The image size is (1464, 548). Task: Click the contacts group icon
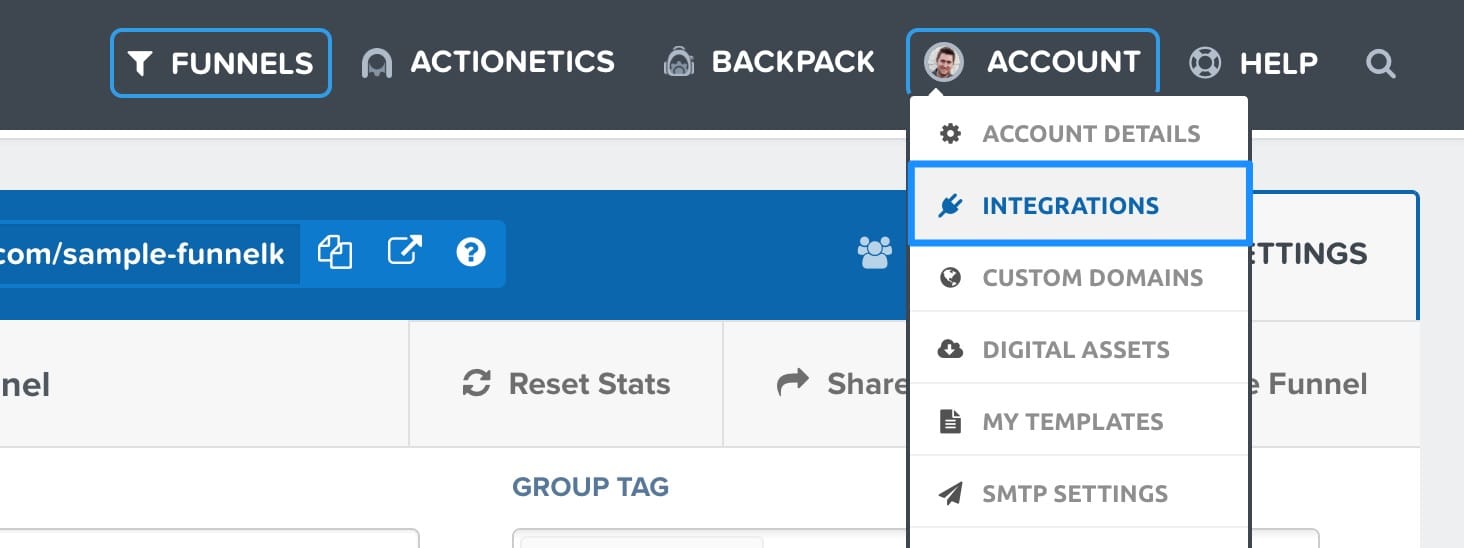tap(875, 253)
